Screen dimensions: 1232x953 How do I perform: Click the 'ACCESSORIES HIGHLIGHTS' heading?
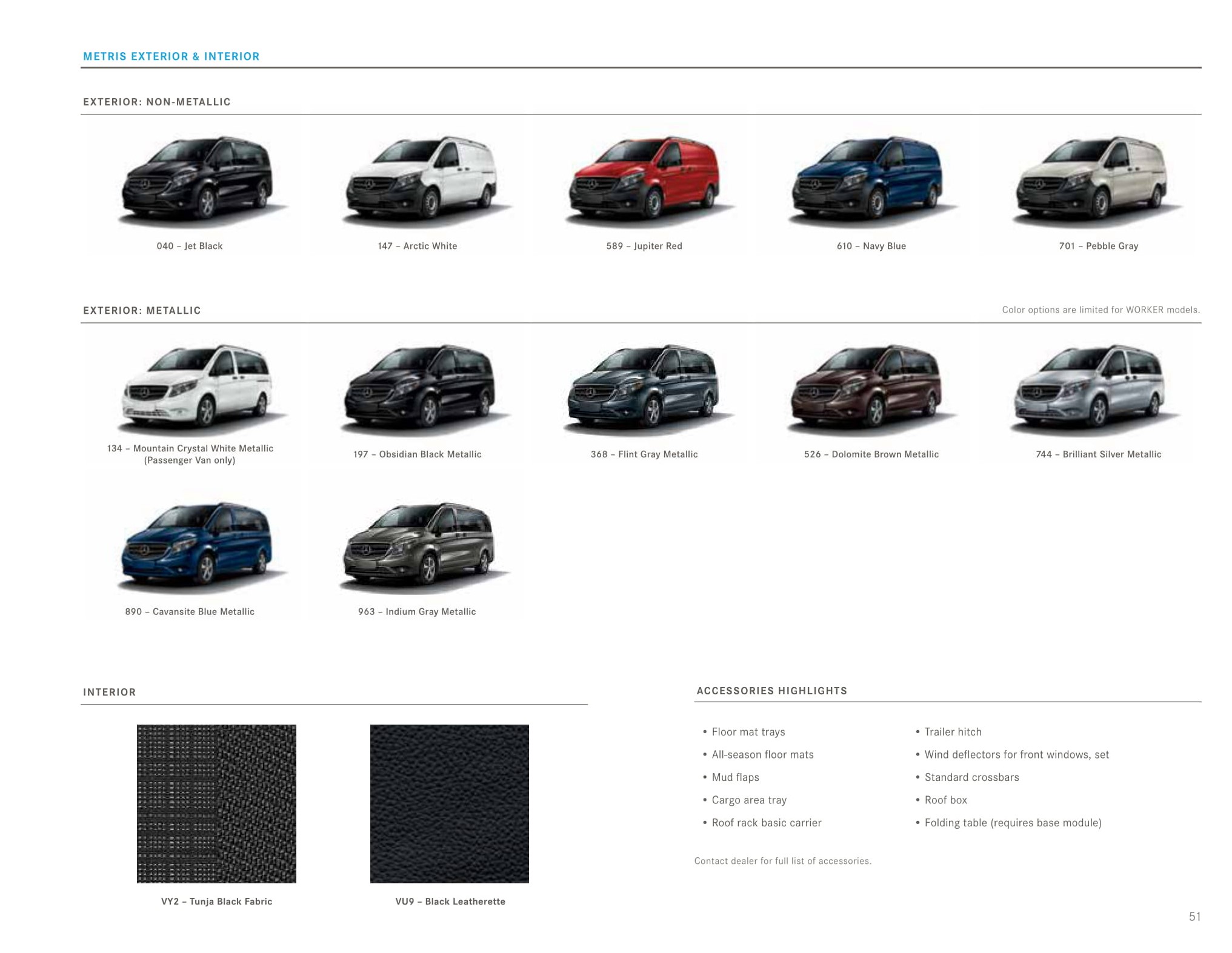click(772, 691)
